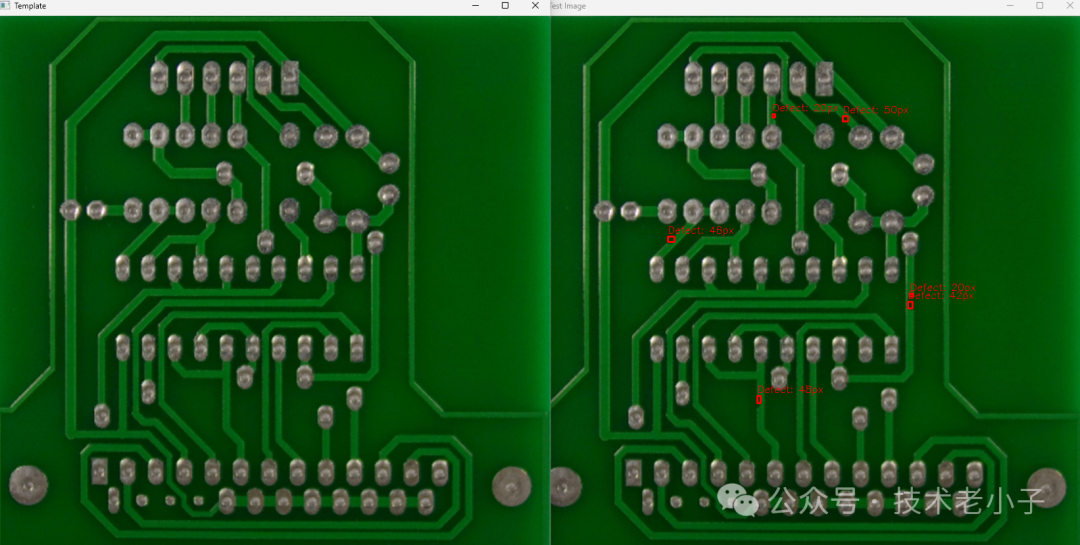Click the bottom-left mounting hole in Template
Image resolution: width=1080 pixels, height=545 pixels.
[28, 485]
